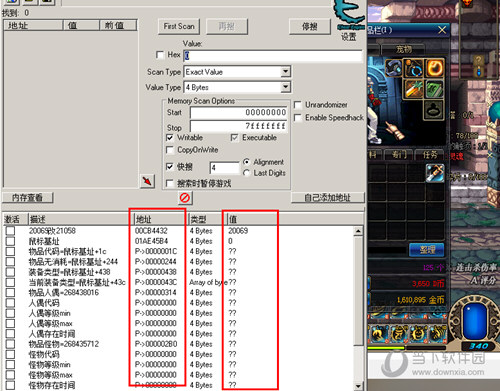Click 描述 column header in address table

coord(81,219)
